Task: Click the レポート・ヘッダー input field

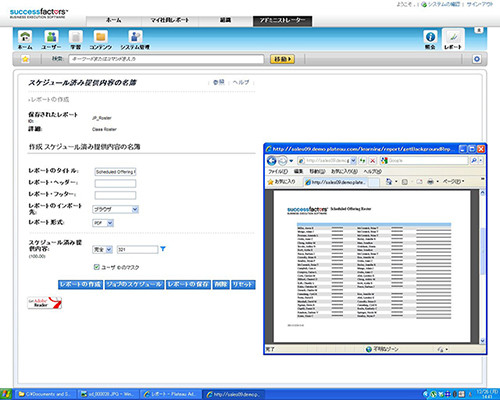Action: point(115,183)
